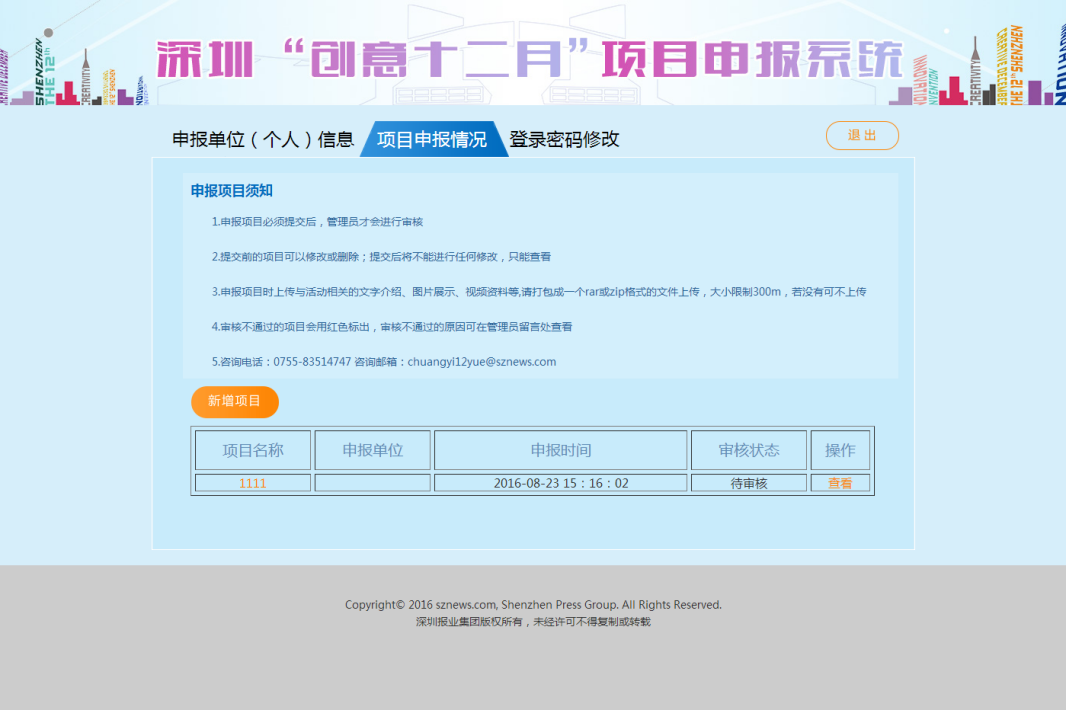Viewport: 1066px width, 710px height.
Task: Click the 申报单位 column header
Action: point(373,450)
